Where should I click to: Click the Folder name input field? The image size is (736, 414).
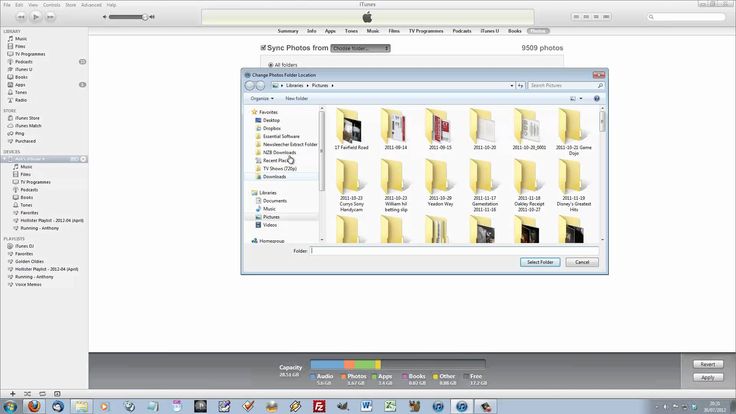454,251
